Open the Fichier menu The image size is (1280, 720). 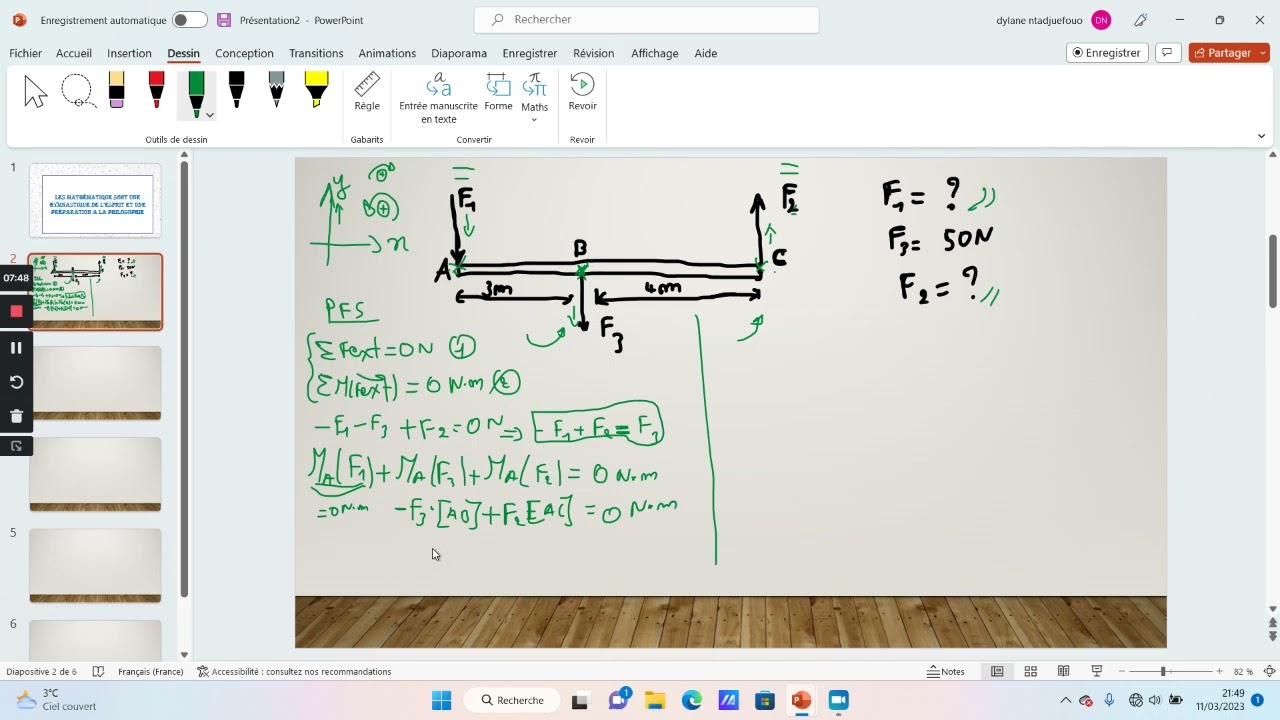tap(26, 53)
